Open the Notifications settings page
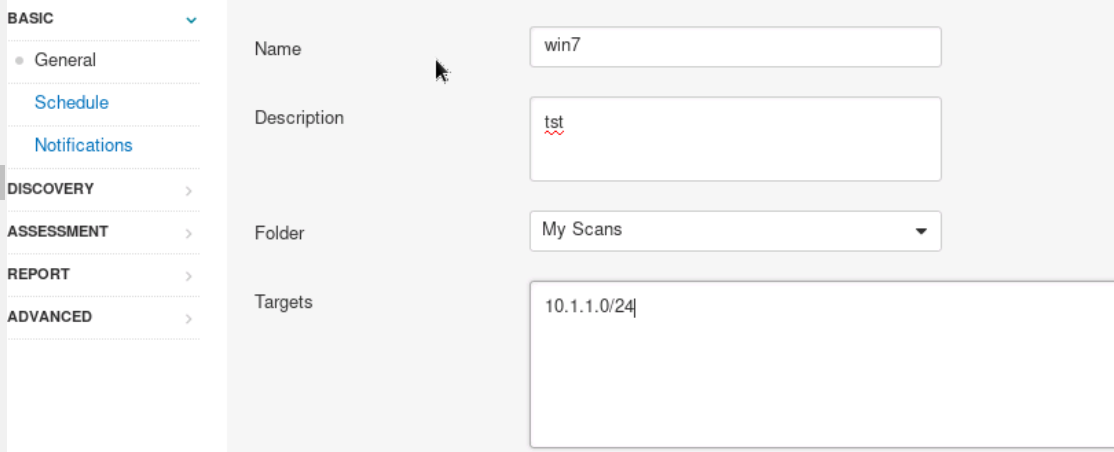The height and width of the screenshot is (452, 1114). pyautogui.click(x=83, y=145)
